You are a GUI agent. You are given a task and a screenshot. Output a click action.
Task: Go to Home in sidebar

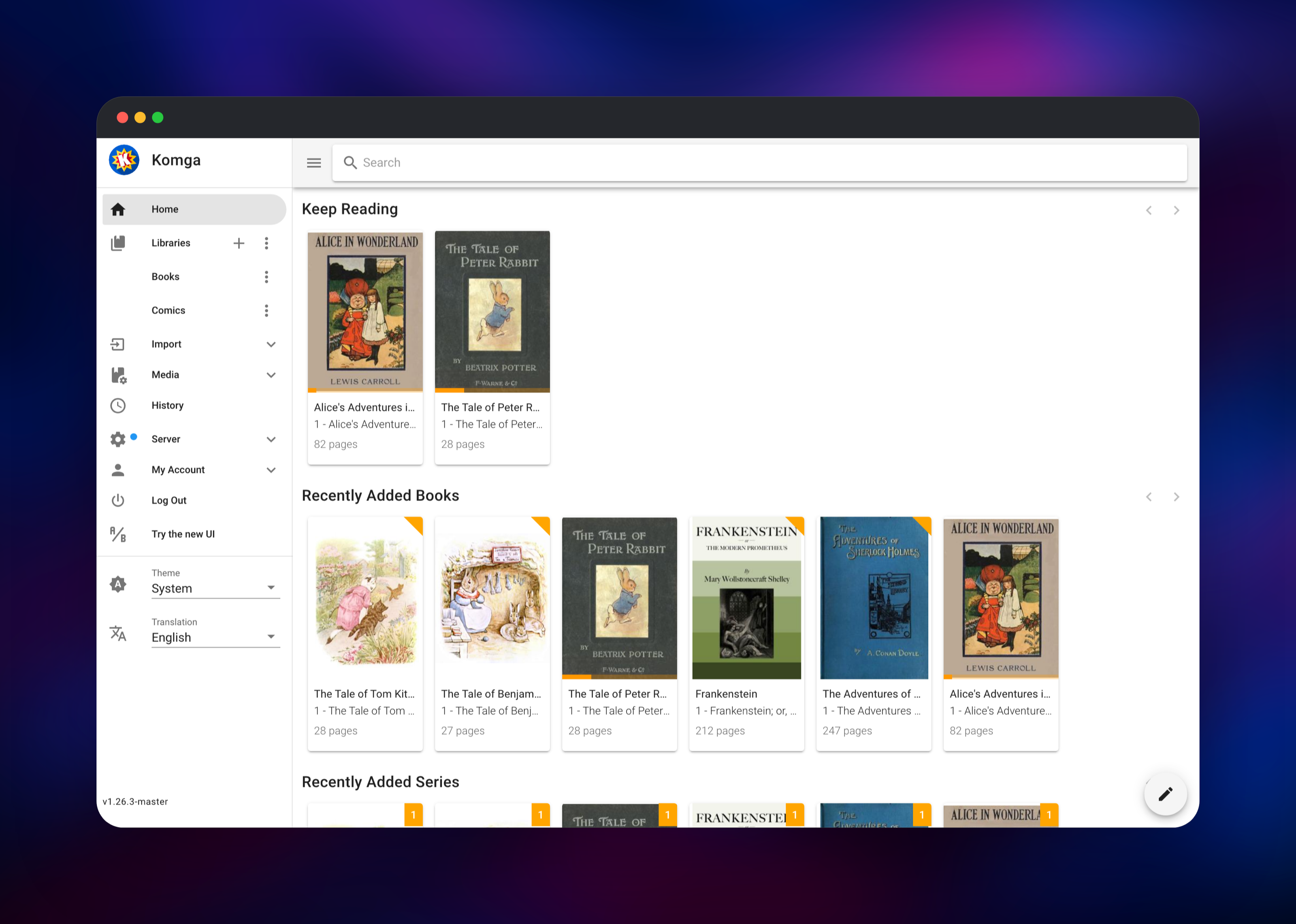coord(194,209)
